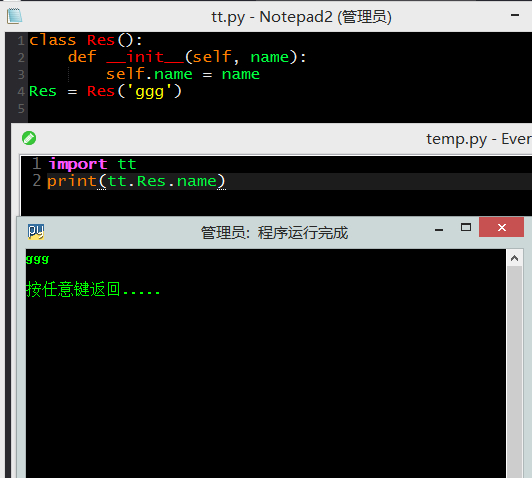This screenshot has width=532, height=478.
Task: Click line number 2 in temp.py gutter
Action: pyautogui.click(x=37, y=180)
